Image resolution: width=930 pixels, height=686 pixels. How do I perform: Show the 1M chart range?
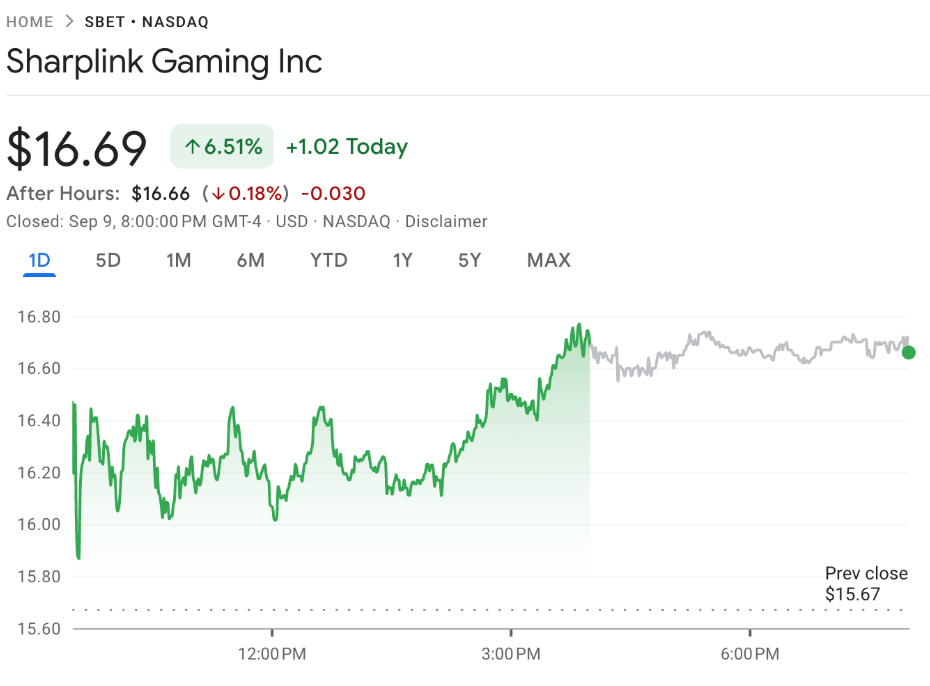coord(178,261)
